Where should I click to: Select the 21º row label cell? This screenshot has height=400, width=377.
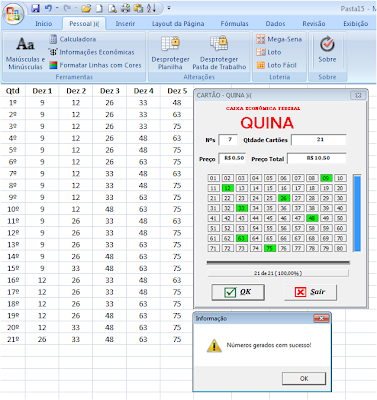(x=13, y=339)
